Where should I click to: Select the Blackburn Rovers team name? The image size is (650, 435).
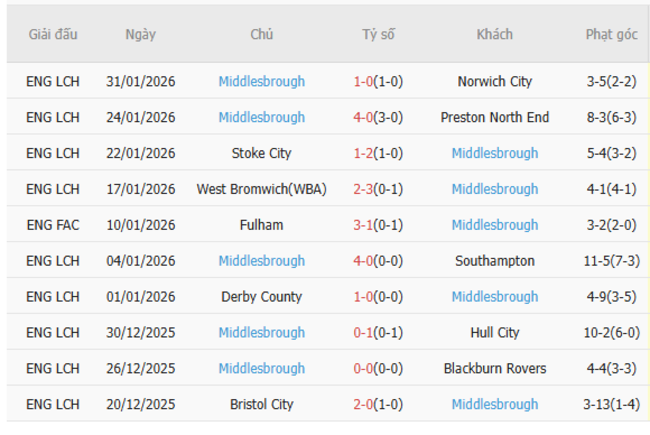point(494,369)
